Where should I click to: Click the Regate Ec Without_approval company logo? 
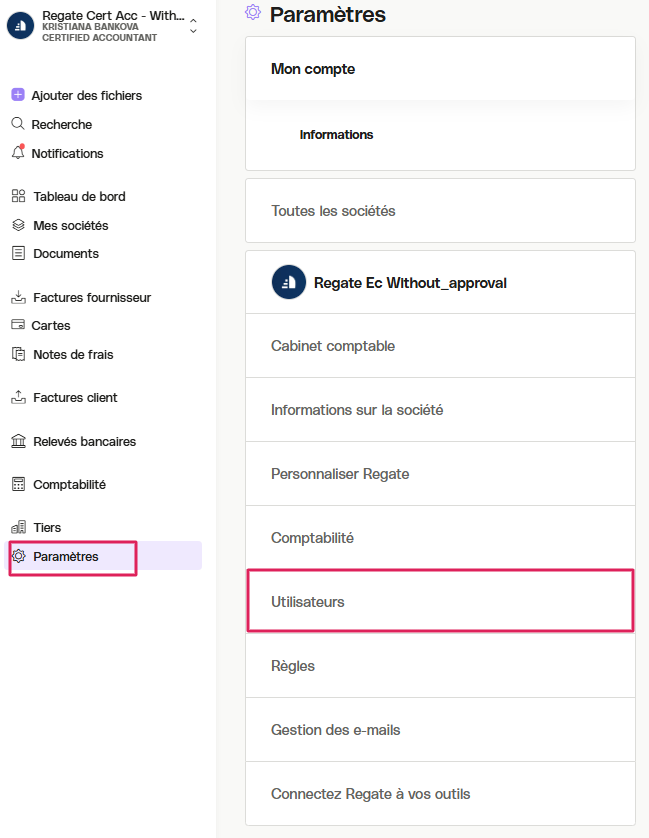tap(289, 282)
